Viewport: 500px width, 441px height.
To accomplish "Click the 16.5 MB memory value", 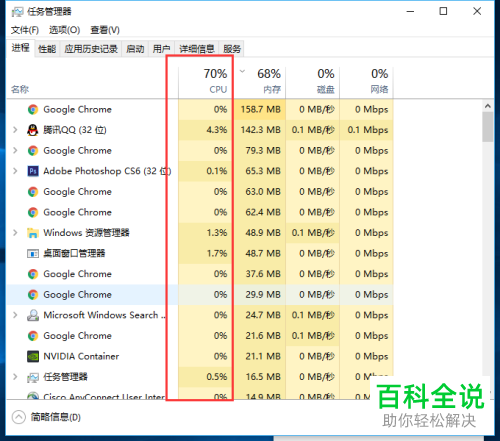I will (x=263, y=377).
